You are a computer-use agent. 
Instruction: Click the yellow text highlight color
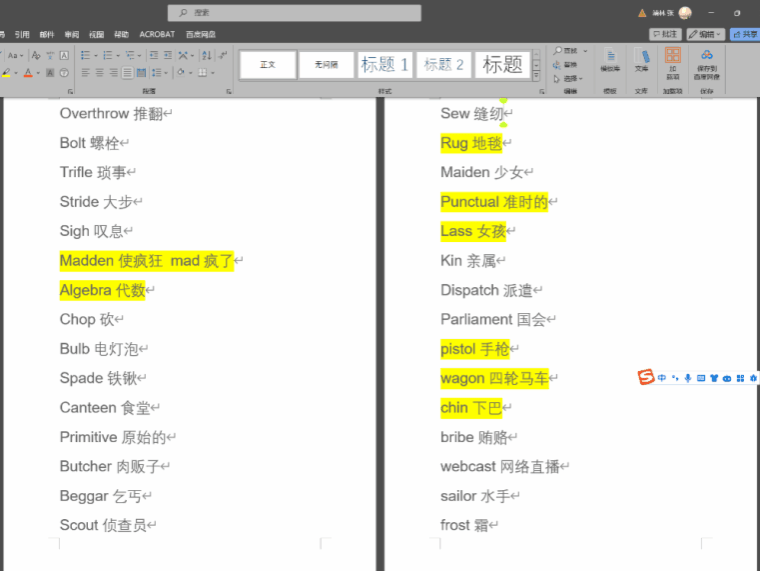5,74
